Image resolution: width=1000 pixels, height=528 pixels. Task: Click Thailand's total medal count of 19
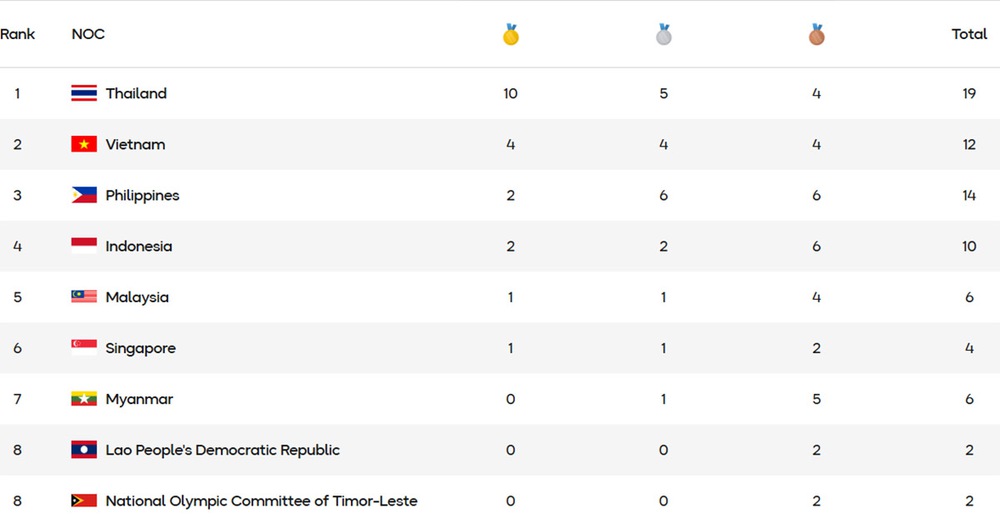(969, 94)
